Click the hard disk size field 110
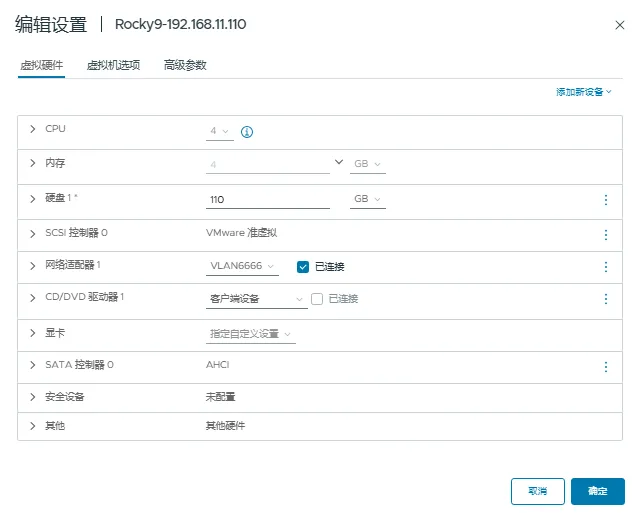Viewport: 639px width, 521px height. click(268, 200)
